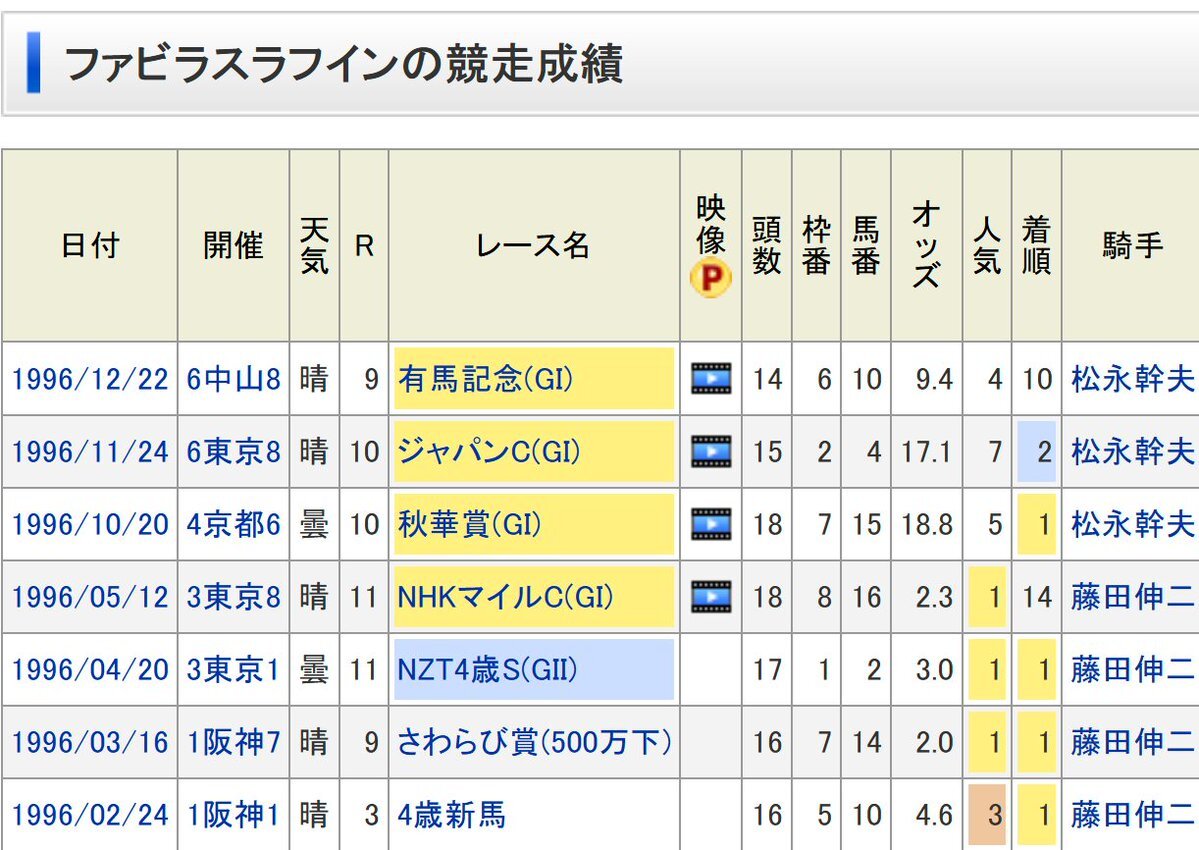Open the 3東京8 meeting link
Viewport: 1199px width, 850px height.
pos(233,597)
